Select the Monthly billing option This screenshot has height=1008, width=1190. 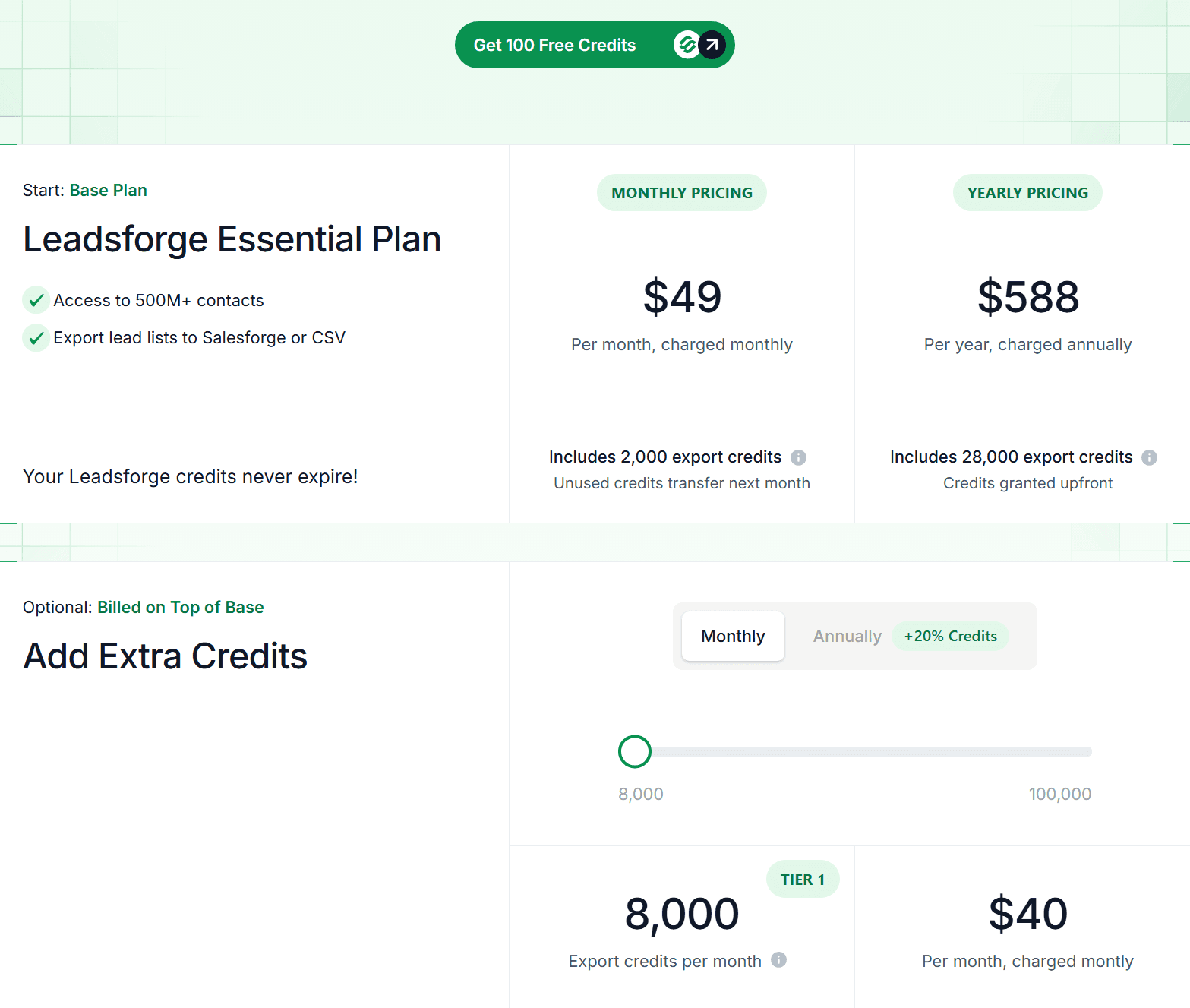tap(732, 636)
